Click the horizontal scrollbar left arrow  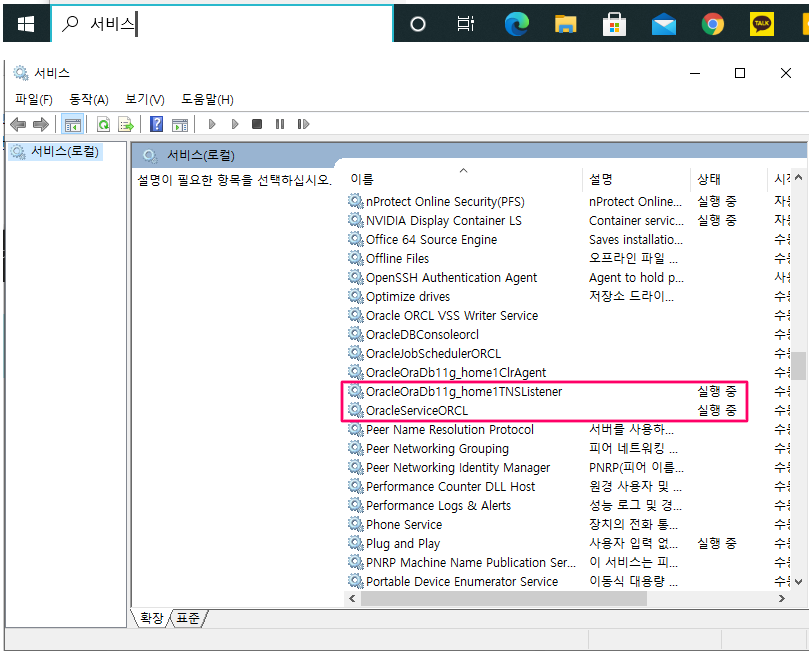point(352,599)
